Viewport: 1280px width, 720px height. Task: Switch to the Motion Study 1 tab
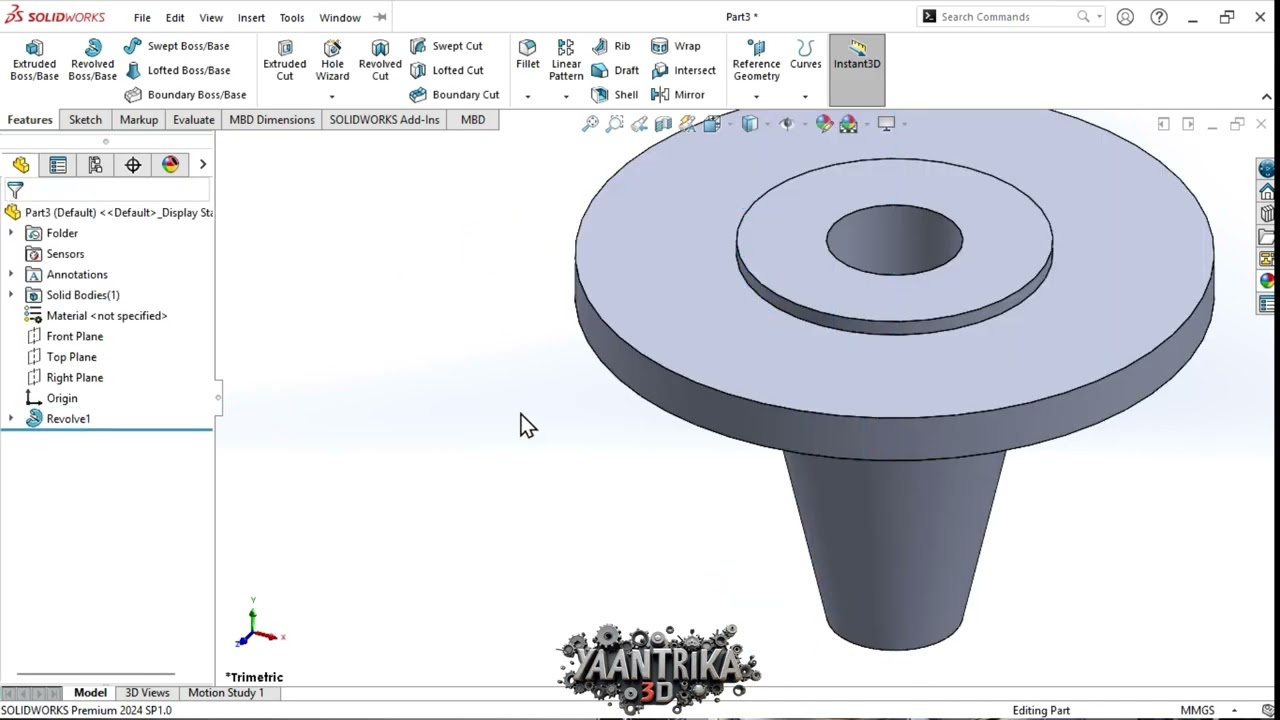pos(226,692)
